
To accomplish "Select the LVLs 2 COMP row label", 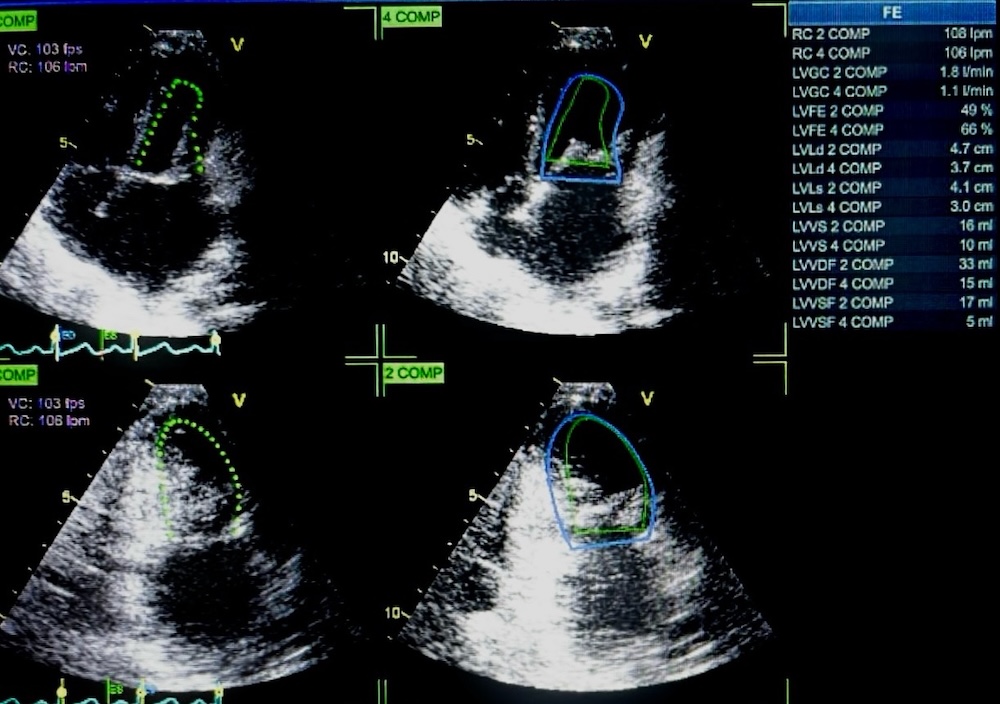I will [x=837, y=188].
